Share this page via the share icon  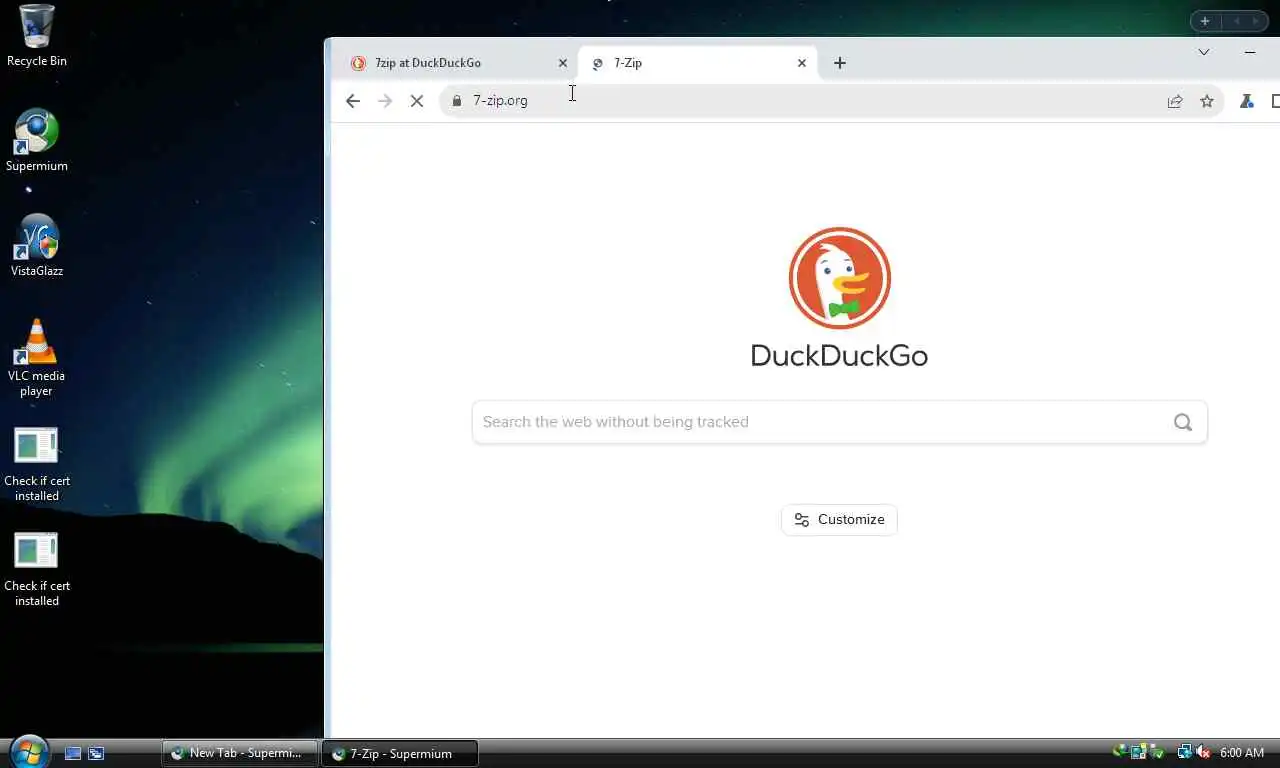[1175, 101]
